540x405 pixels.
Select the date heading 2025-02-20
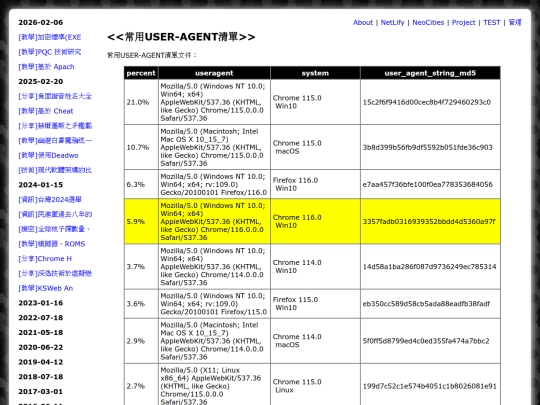click(x=41, y=82)
